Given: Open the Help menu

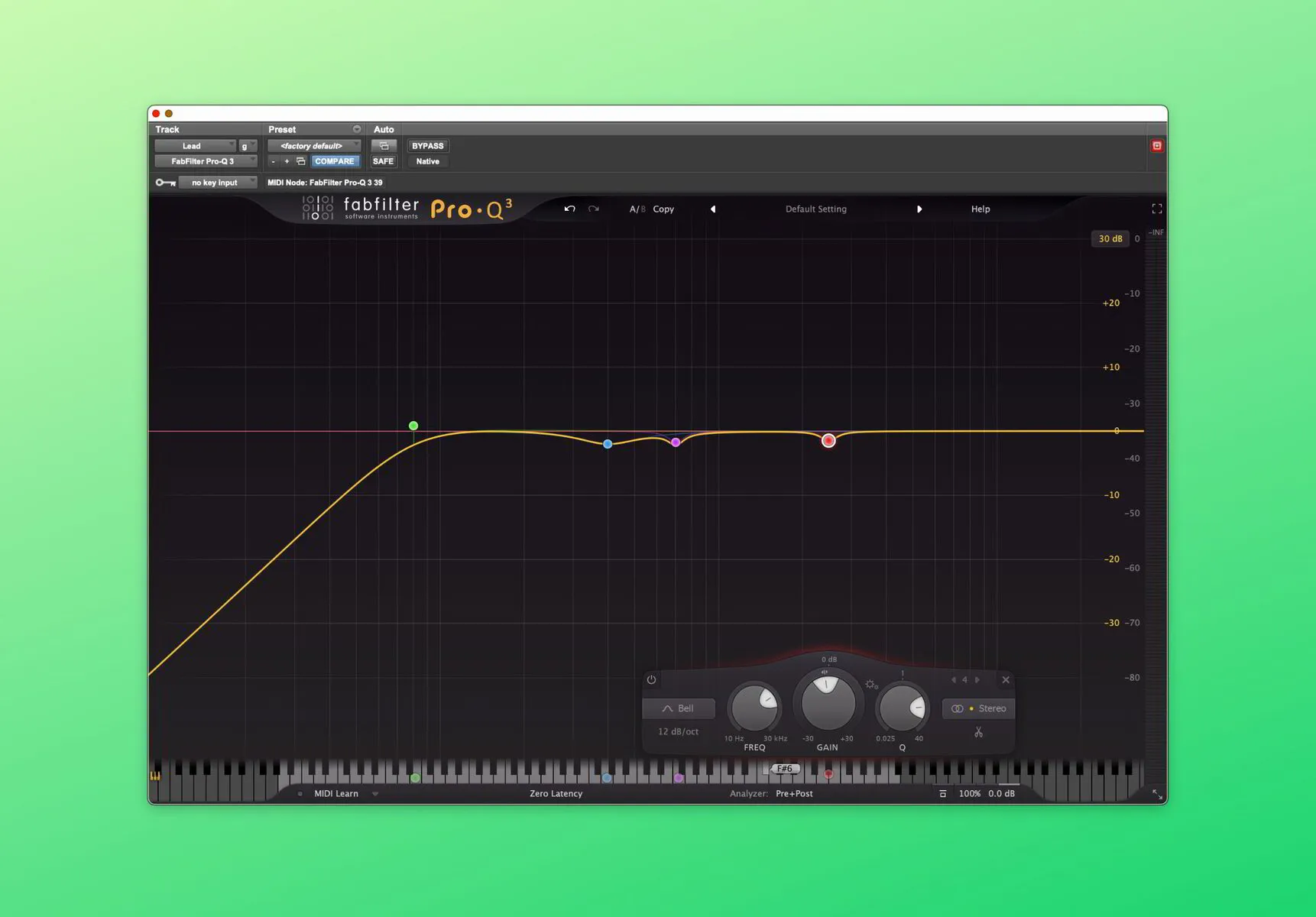Looking at the screenshot, I should pos(981,209).
